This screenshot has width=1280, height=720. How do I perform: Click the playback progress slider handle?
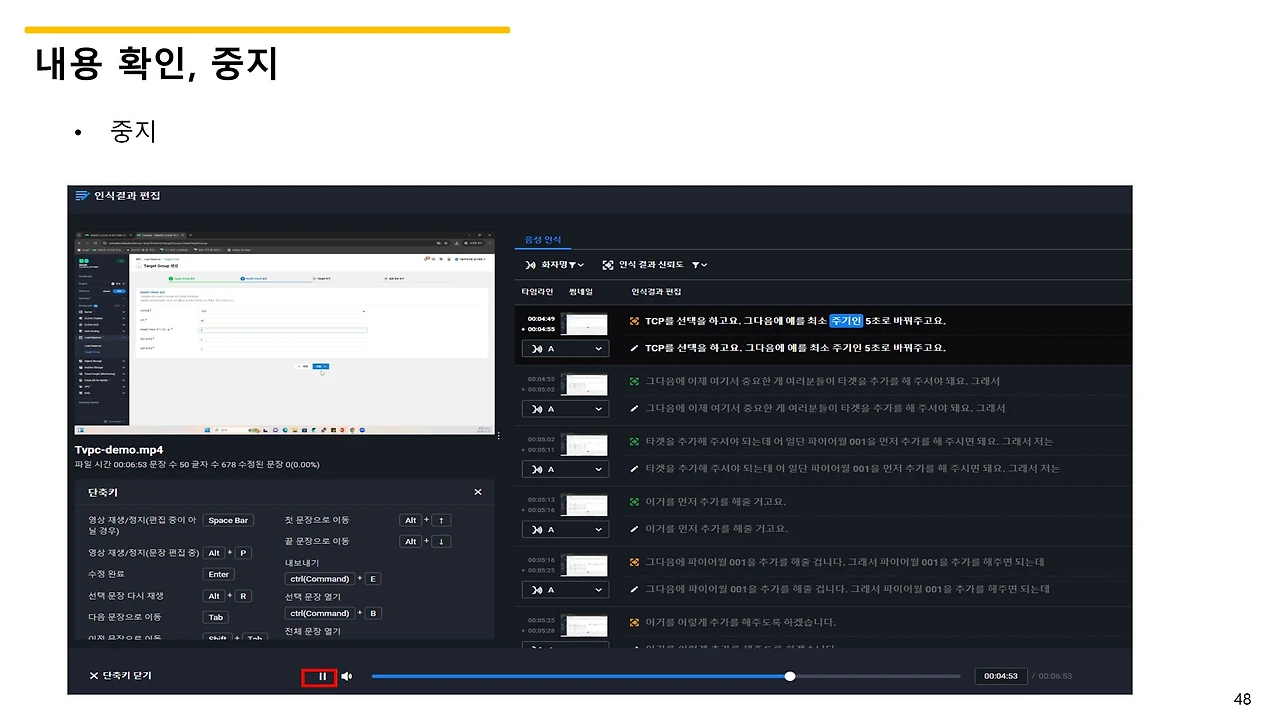(790, 677)
